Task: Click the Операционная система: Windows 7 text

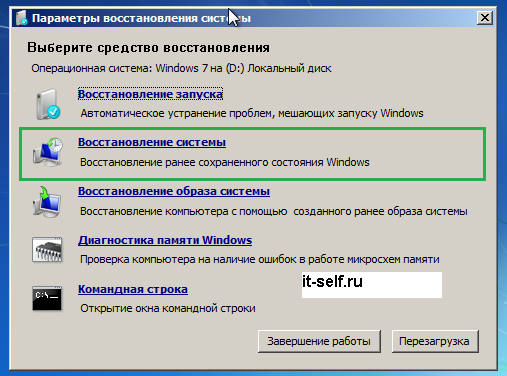Action: (x=181, y=68)
